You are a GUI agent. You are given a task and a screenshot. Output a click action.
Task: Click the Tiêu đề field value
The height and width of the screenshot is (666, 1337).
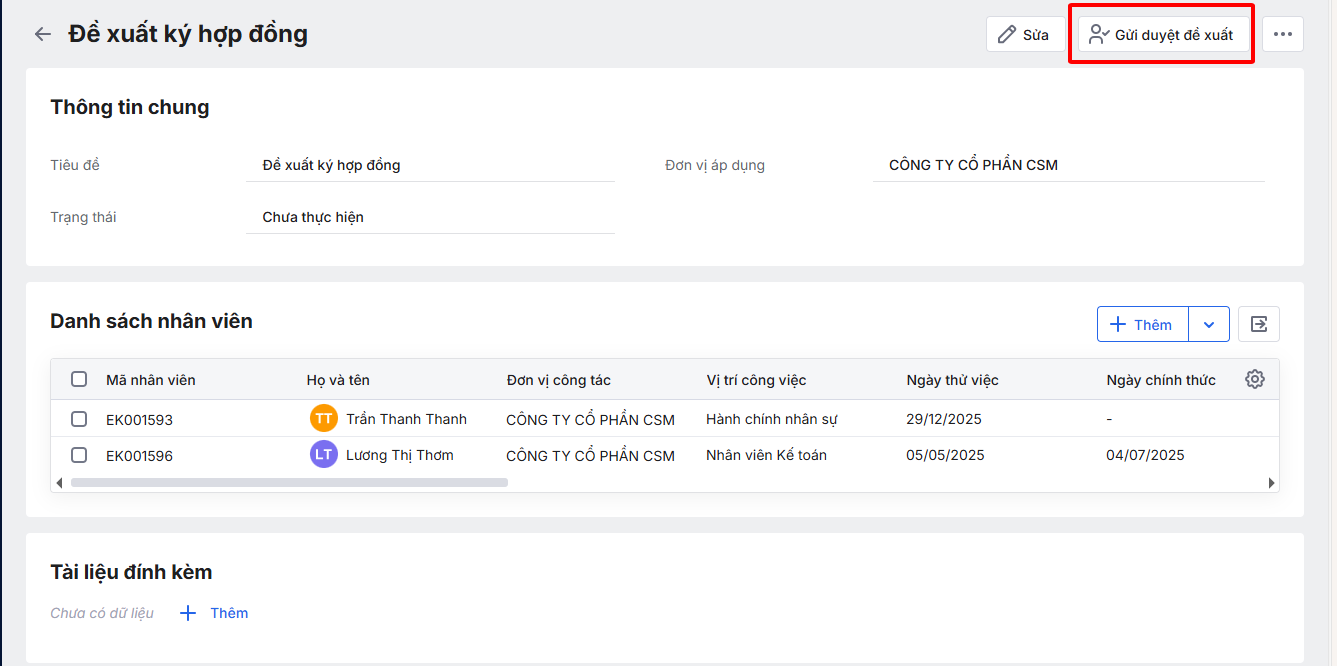(x=331, y=165)
